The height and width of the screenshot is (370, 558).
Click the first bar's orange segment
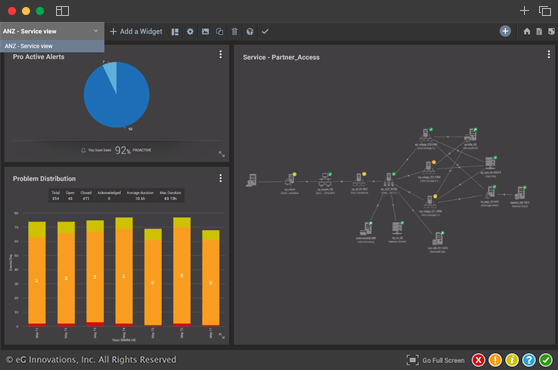point(37,280)
